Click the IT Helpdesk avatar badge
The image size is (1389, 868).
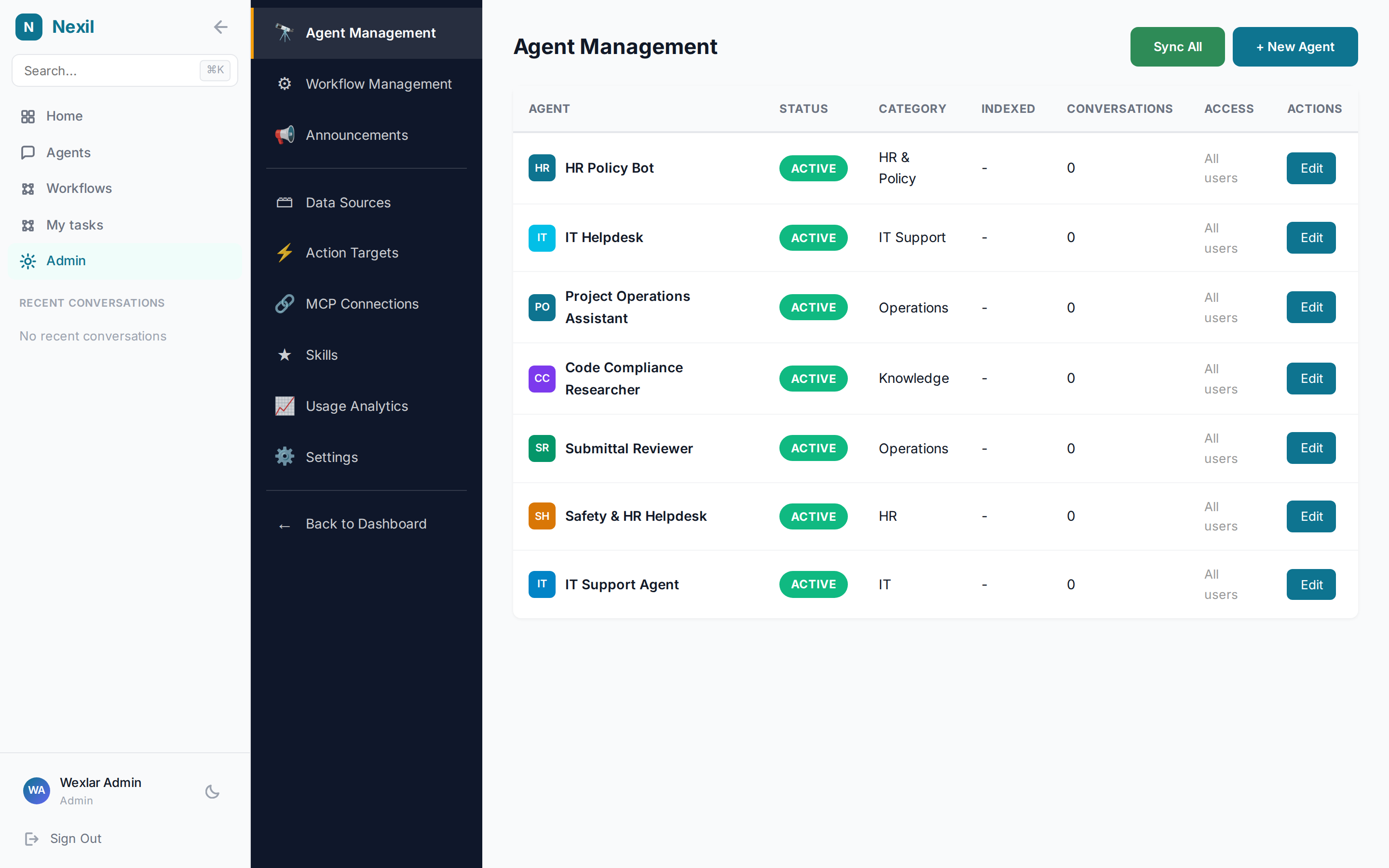click(x=542, y=238)
